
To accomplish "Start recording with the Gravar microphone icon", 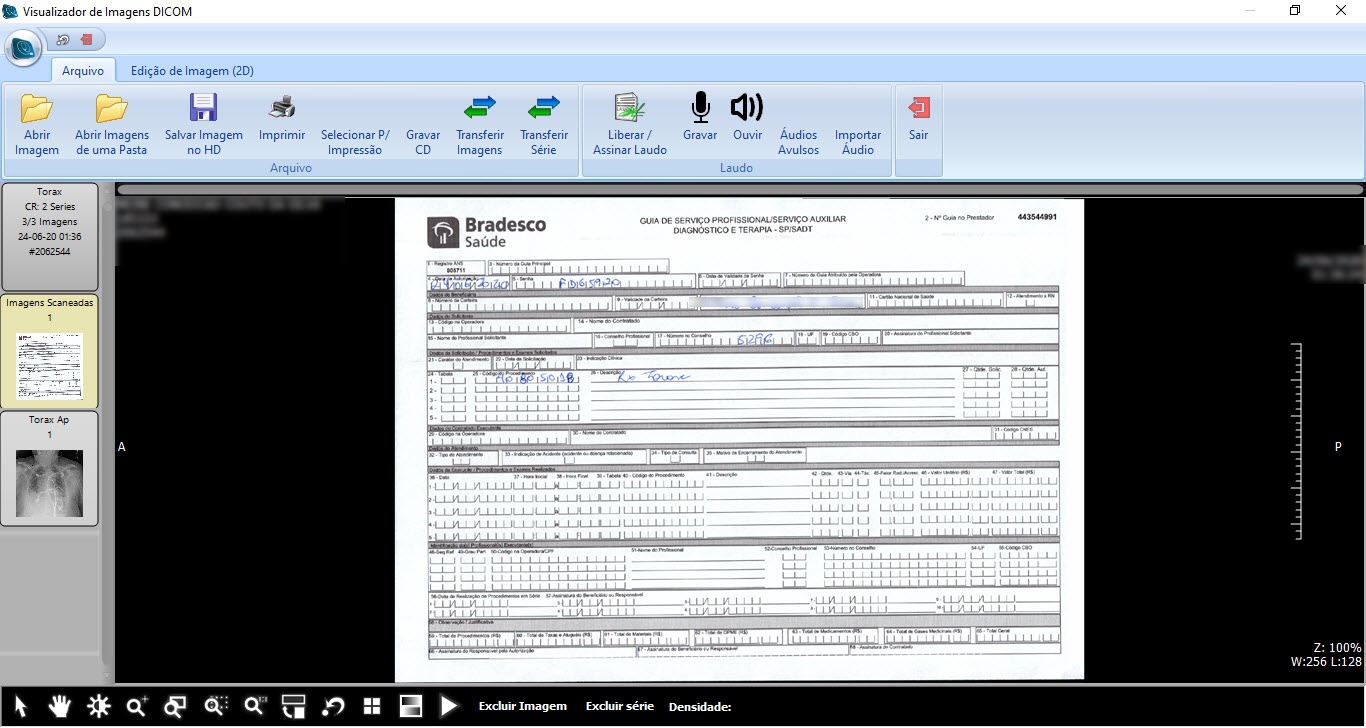I will (700, 108).
